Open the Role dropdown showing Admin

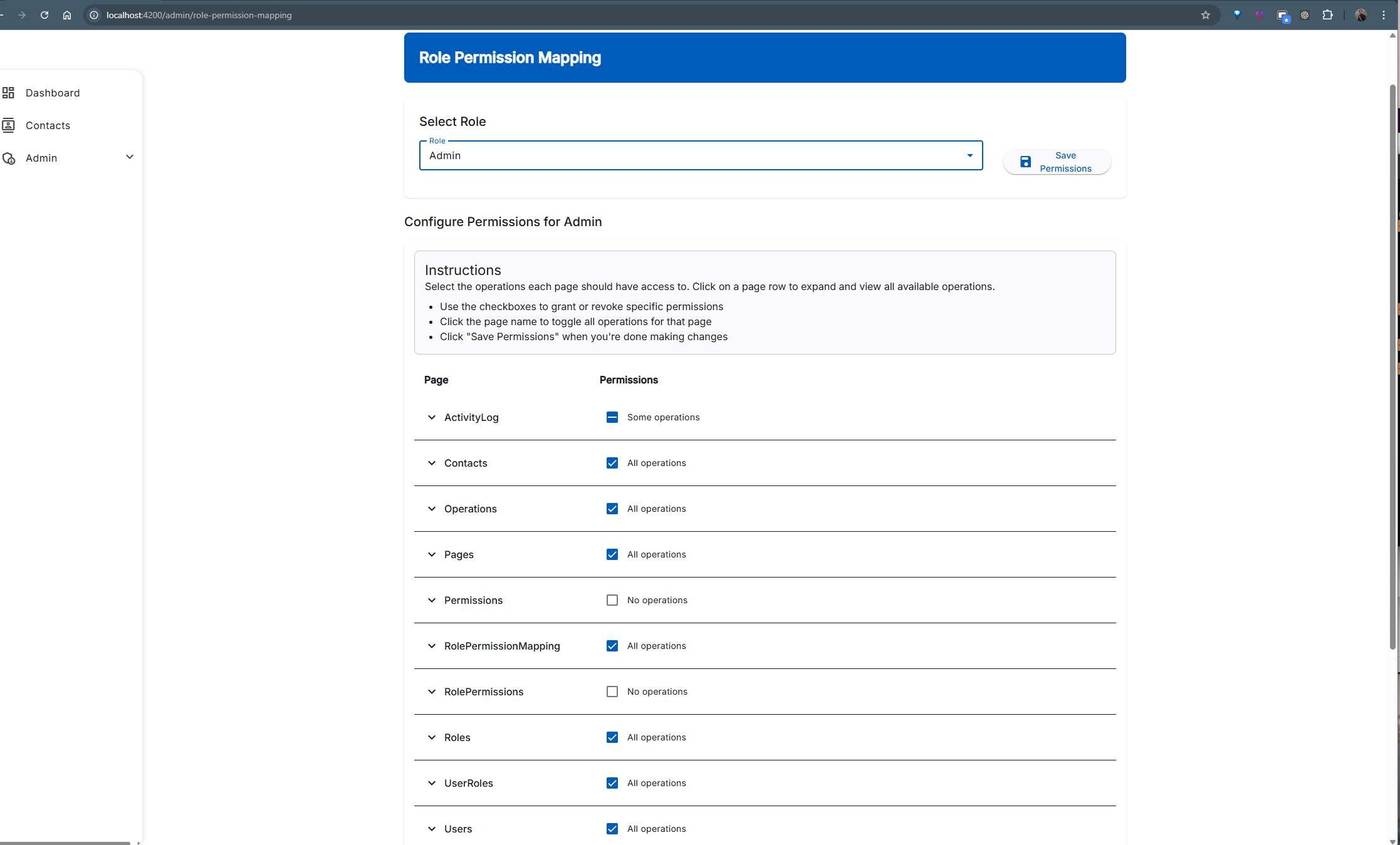[701, 155]
